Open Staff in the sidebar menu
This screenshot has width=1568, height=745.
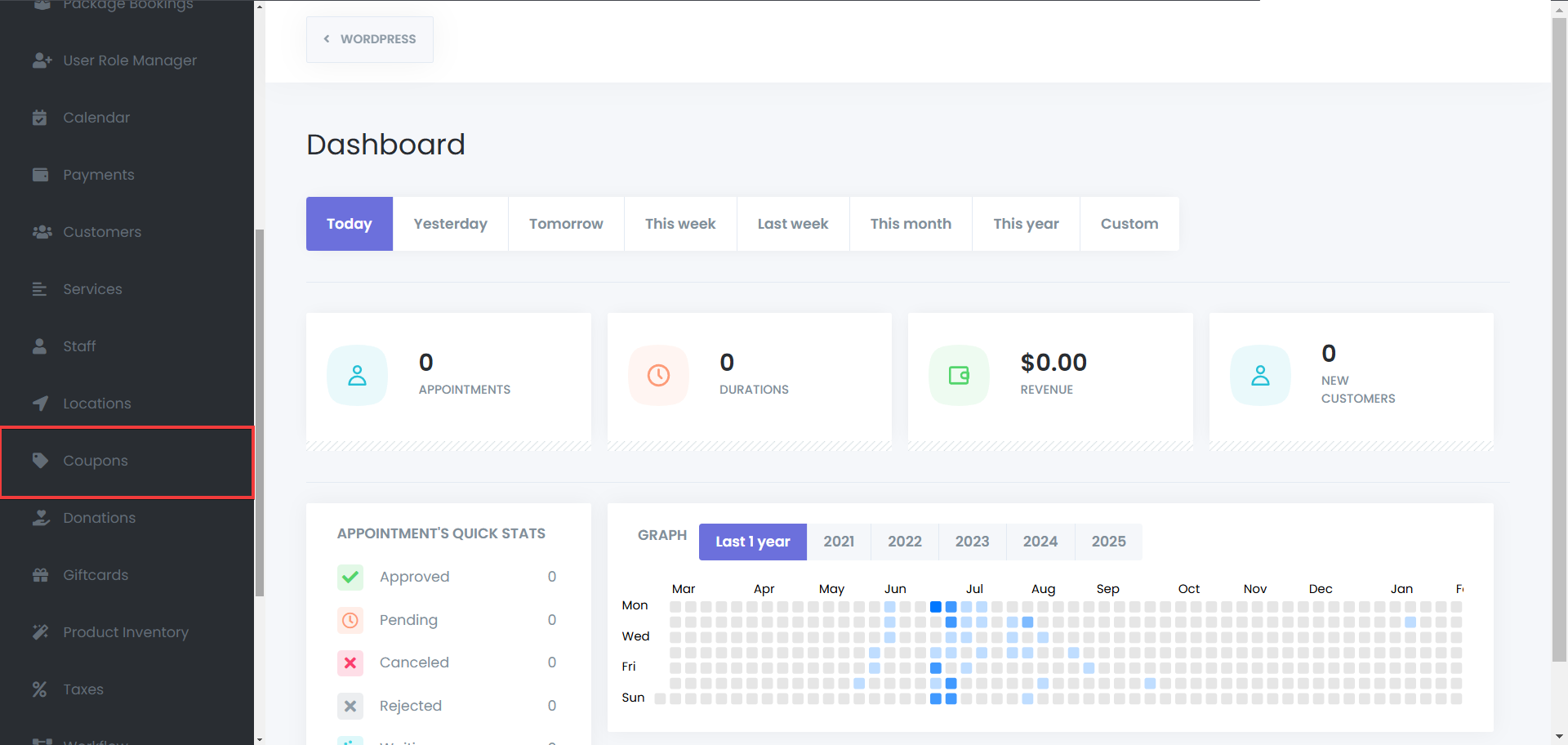point(79,346)
